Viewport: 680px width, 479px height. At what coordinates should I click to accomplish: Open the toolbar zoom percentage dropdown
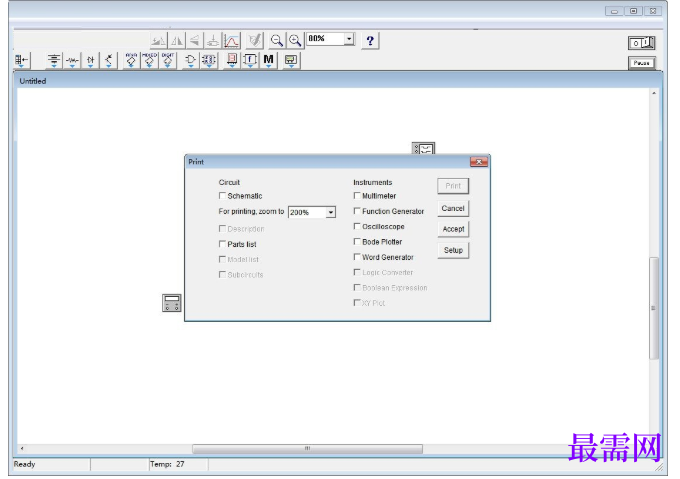point(350,39)
